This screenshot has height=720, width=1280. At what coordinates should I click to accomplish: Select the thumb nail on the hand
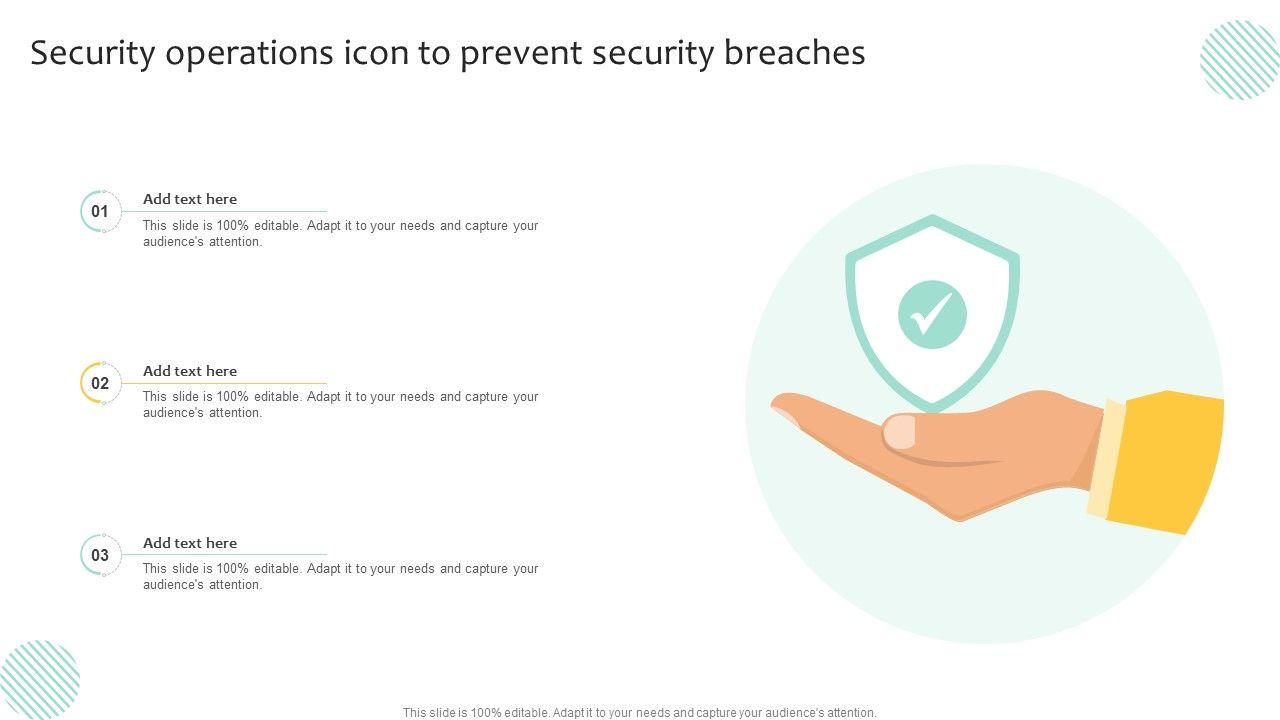[900, 432]
